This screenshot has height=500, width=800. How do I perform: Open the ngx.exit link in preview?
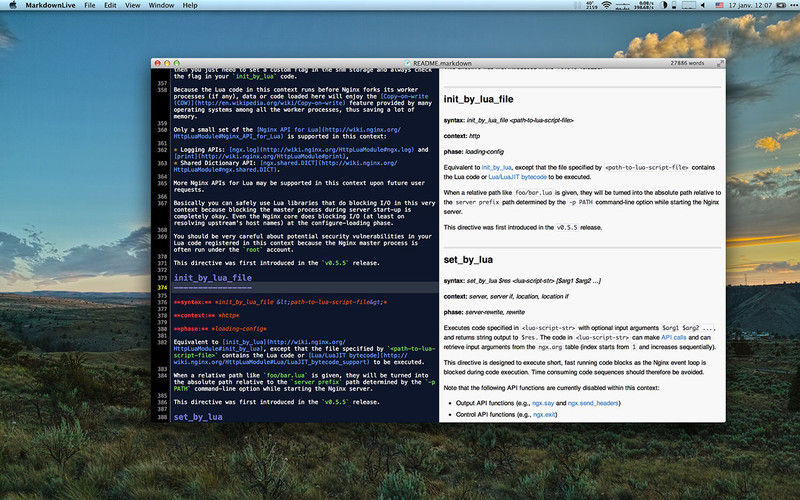coord(544,415)
